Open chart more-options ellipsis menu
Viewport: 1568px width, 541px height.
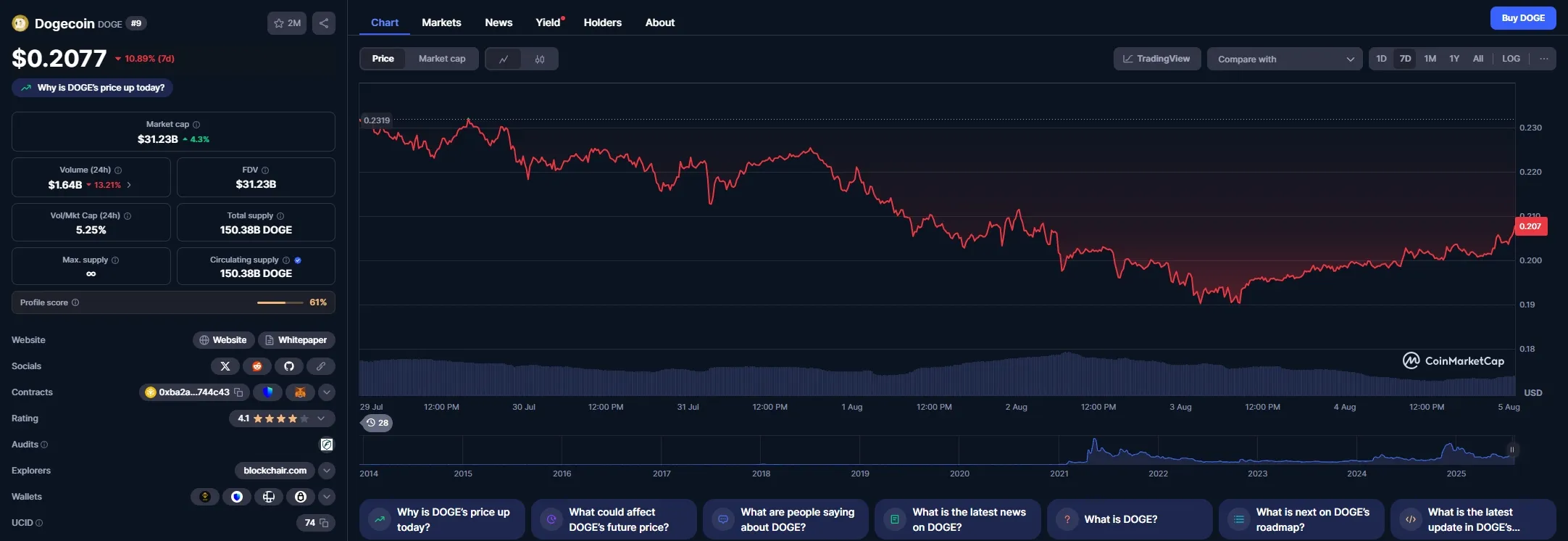tap(1544, 59)
